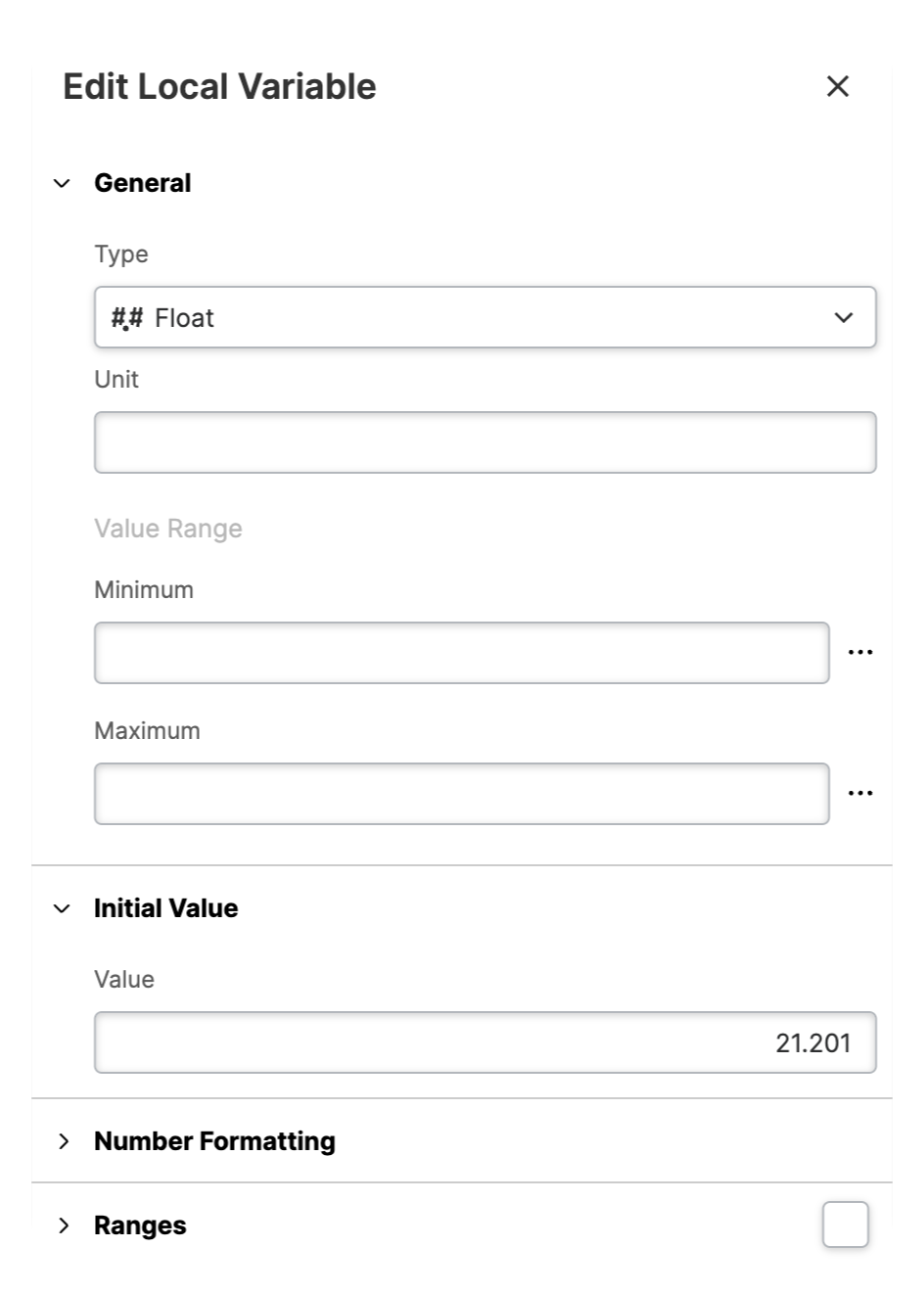
Task: Click the Float type icon
Action: [x=126, y=318]
